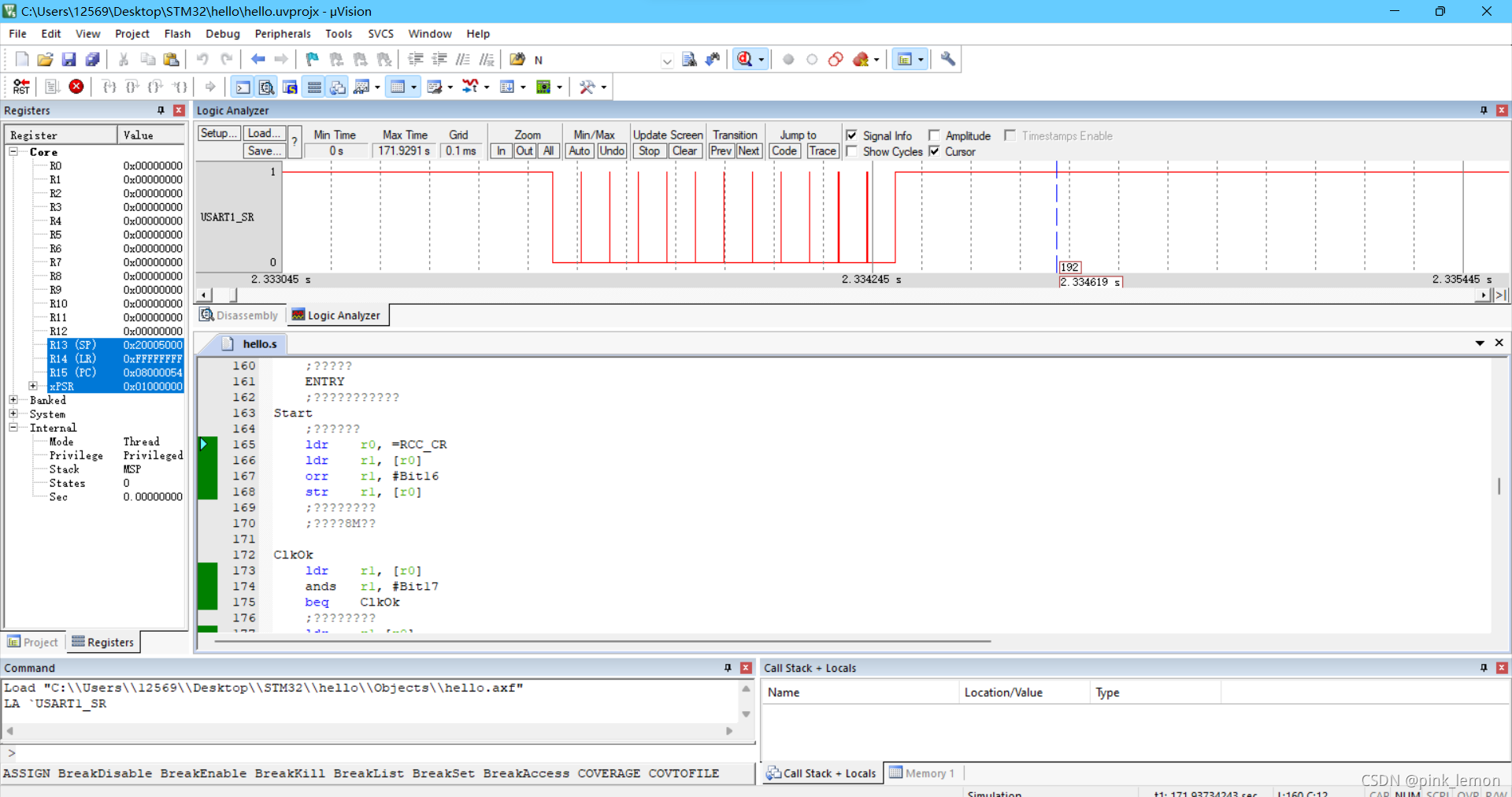Click the Save... button in Logic Analyzer
The image size is (1512, 797).
(x=264, y=150)
